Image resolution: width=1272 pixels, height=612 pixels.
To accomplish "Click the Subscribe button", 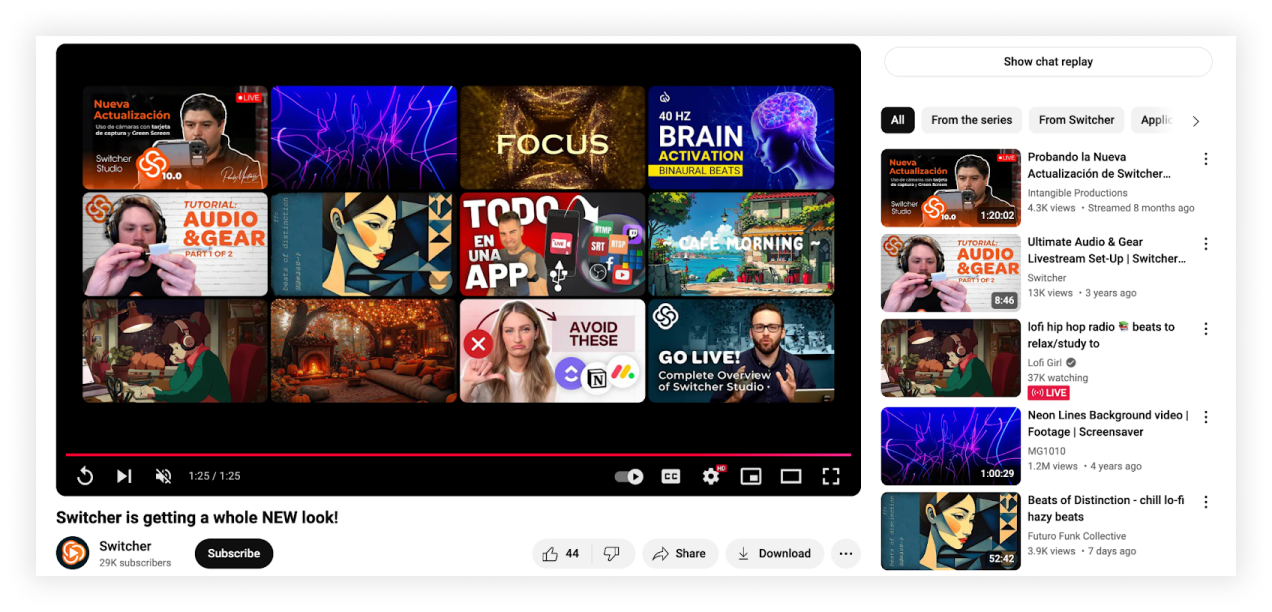I will coord(233,553).
